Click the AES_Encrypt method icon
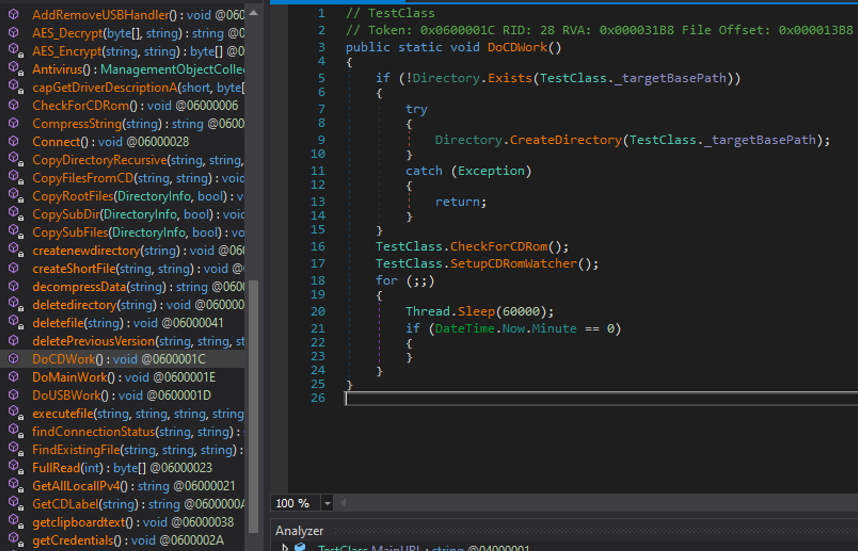The height and width of the screenshot is (551, 858). coord(15,51)
